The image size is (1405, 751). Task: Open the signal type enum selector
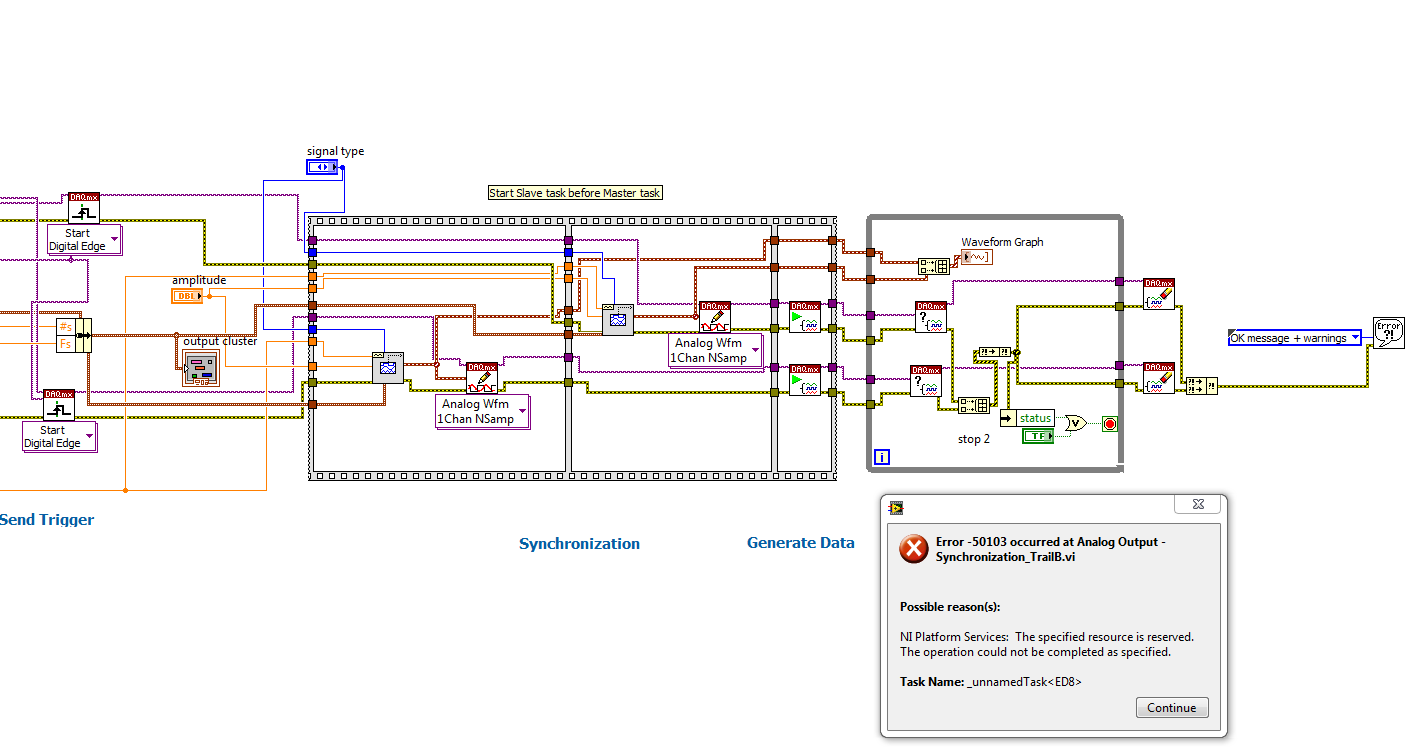323,167
